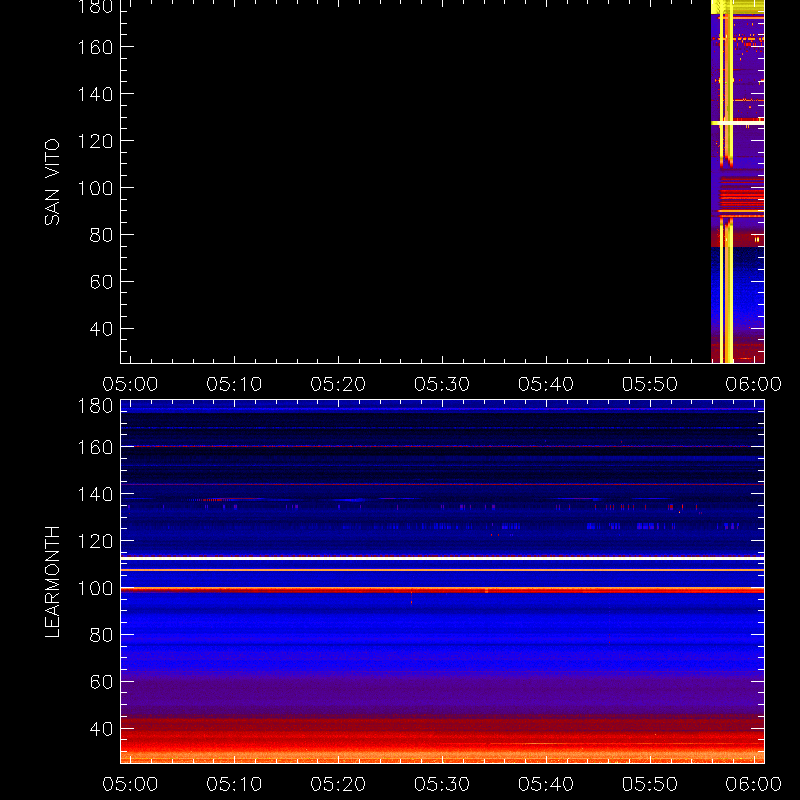Click 05:00 time label under LEARMONTH plot

[x=130, y=784]
